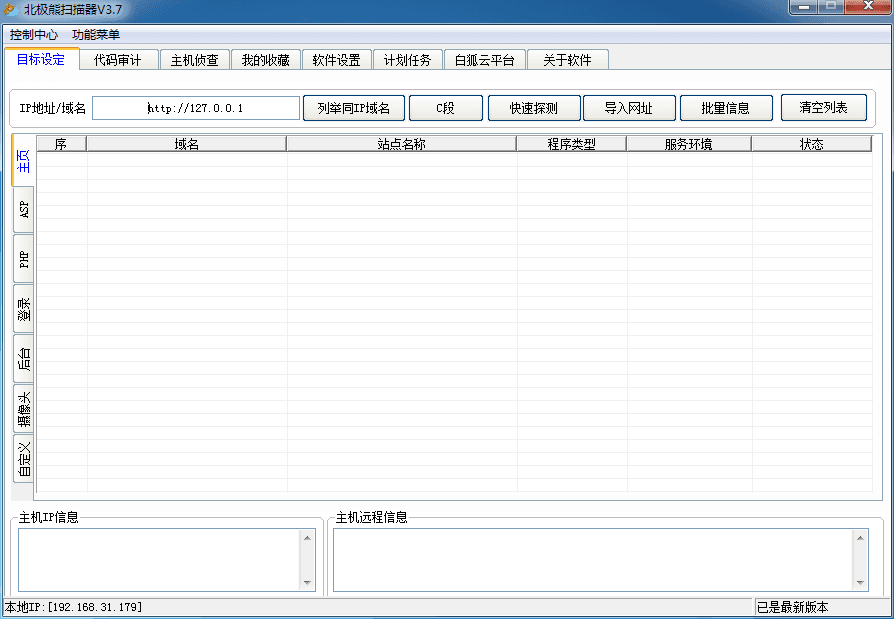Click down arrow of 主机IP信息 scrollbar
Image resolution: width=894 pixels, height=619 pixels.
point(307,583)
